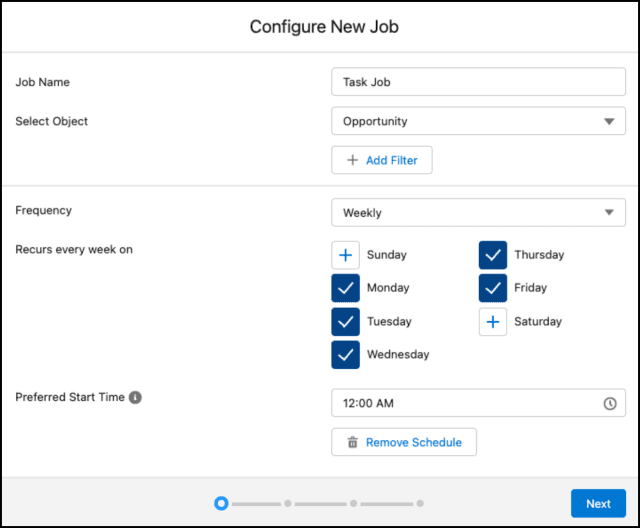
Task: Untick the Friday checkbox
Action: tap(493, 288)
